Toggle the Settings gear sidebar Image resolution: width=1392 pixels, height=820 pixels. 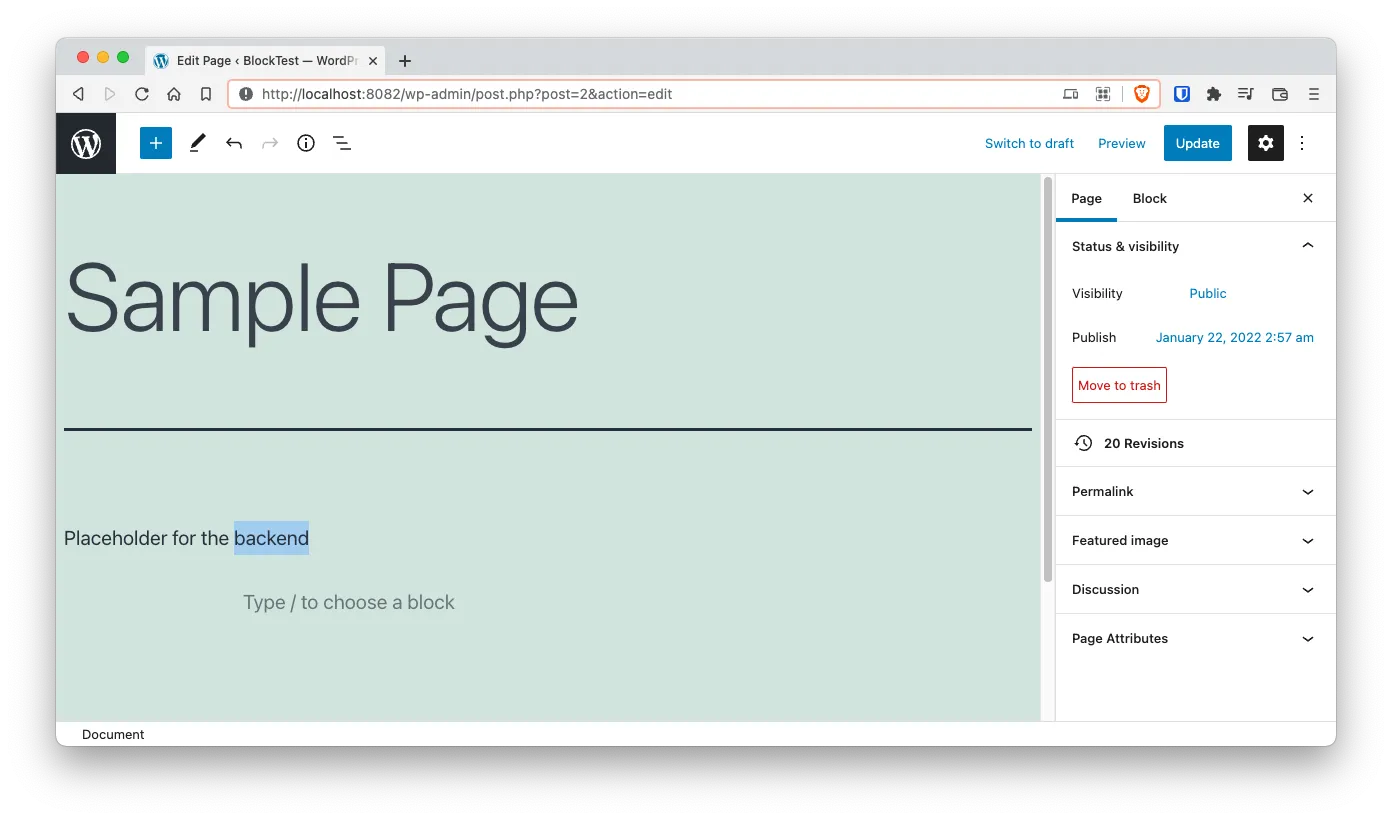[1266, 143]
